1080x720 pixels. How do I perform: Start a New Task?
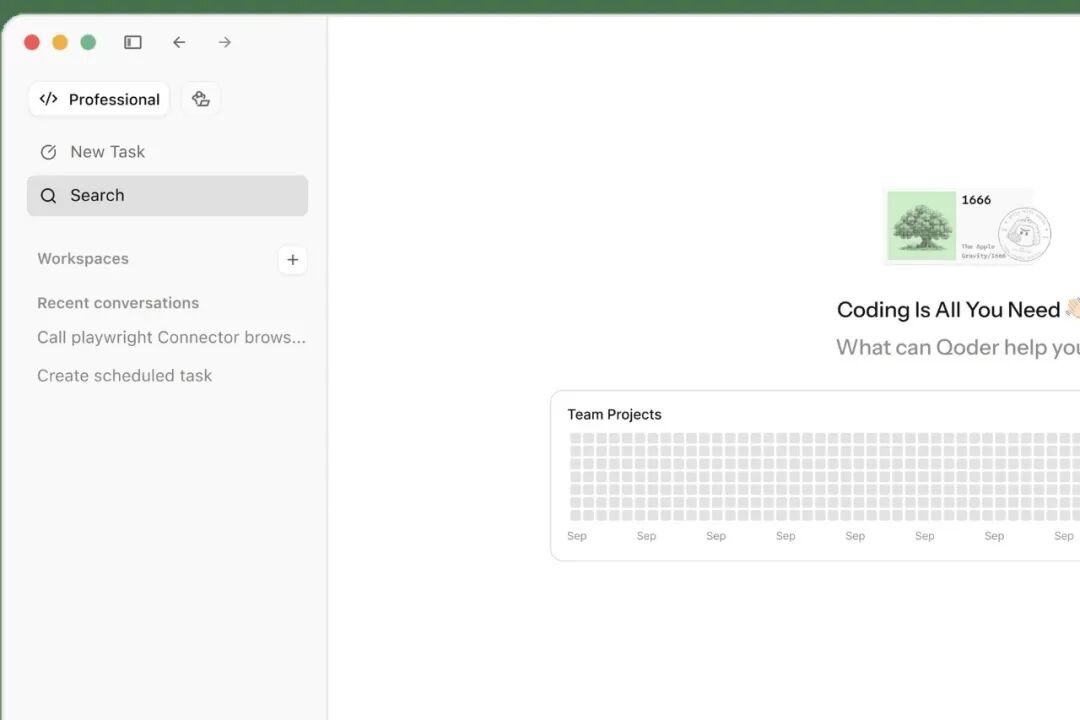coord(167,152)
